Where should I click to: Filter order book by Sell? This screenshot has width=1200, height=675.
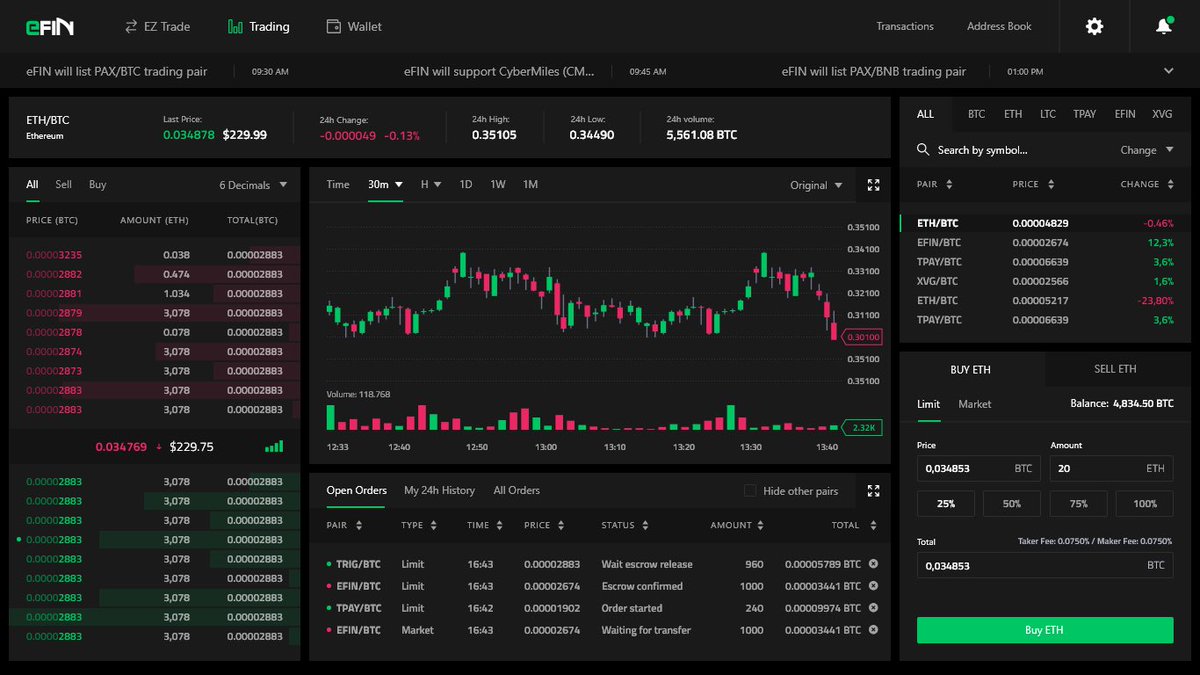tap(64, 185)
